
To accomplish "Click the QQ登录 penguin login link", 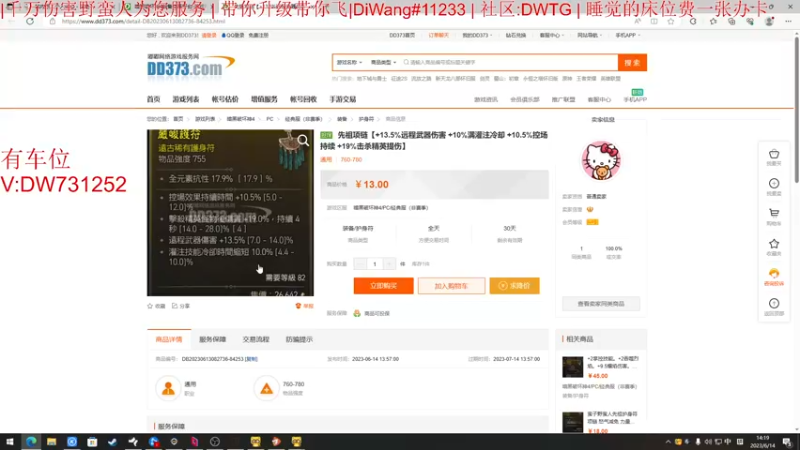I will click(x=233, y=35).
